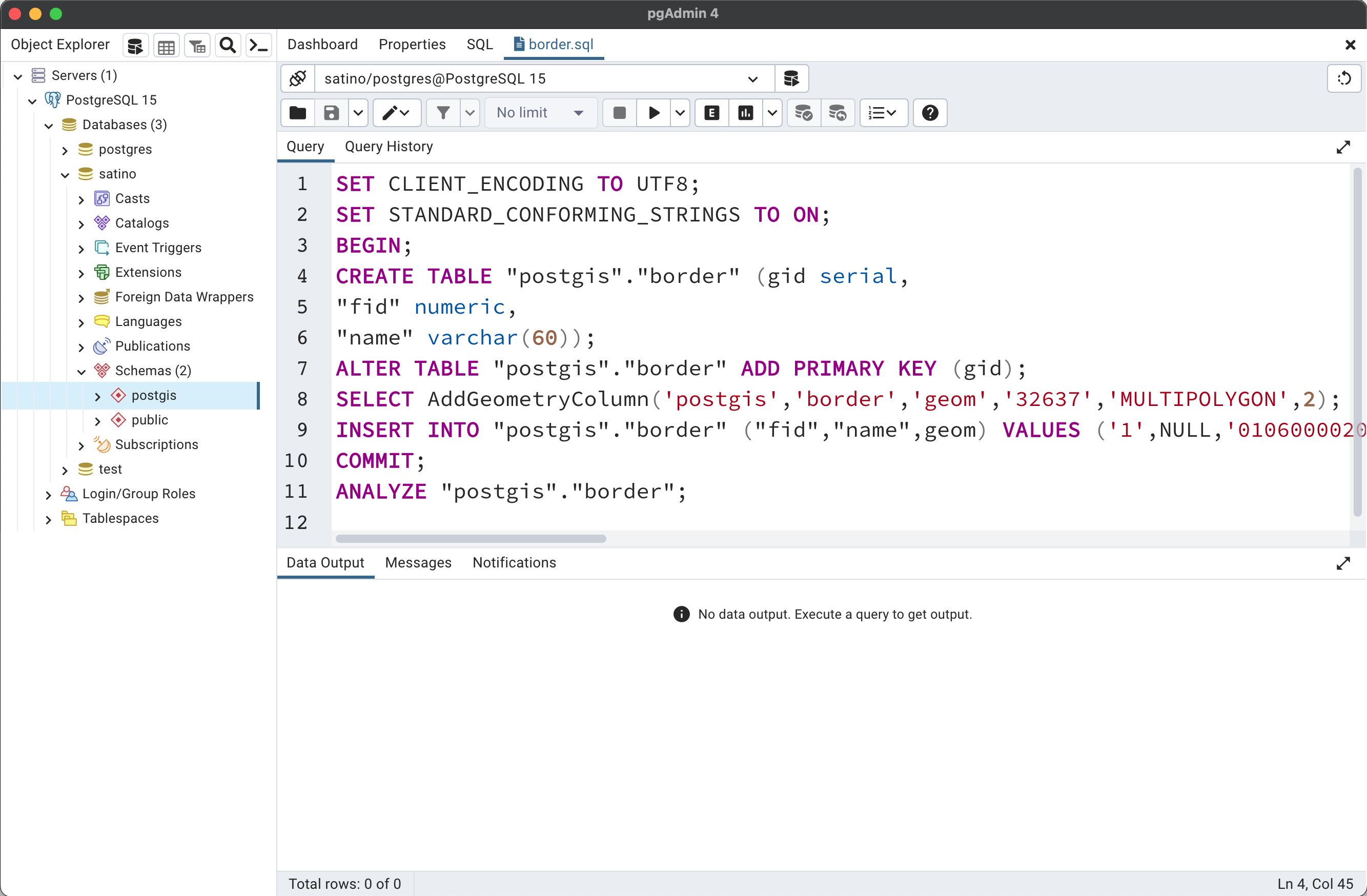
Task: Open the PSQL Tool terminal icon
Action: pyautogui.click(x=258, y=46)
